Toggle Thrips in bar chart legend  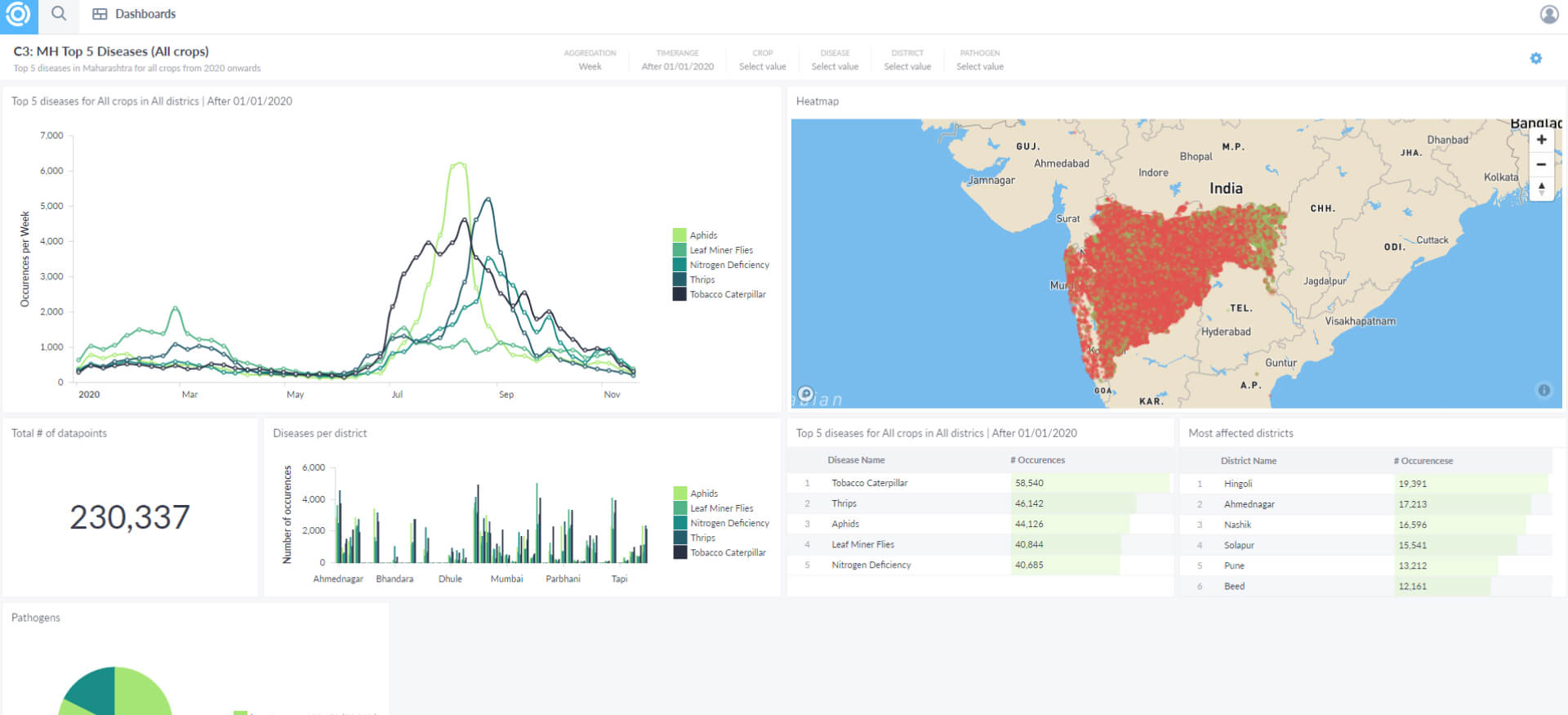[x=695, y=538]
